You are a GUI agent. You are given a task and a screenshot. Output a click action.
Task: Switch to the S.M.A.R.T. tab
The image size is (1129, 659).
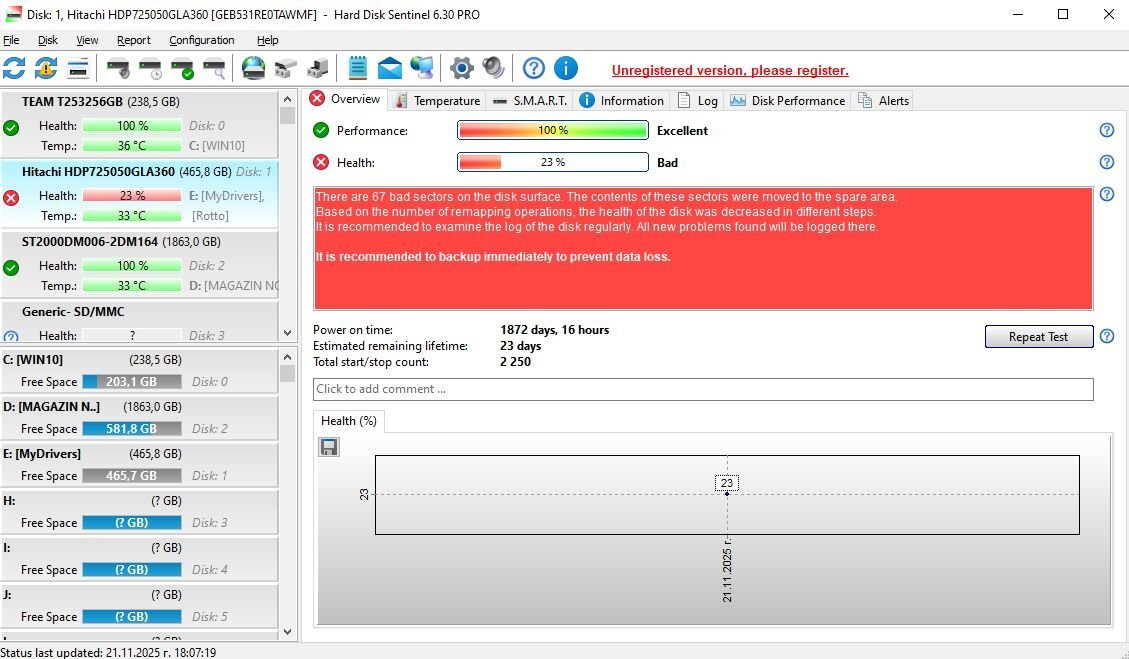point(530,100)
